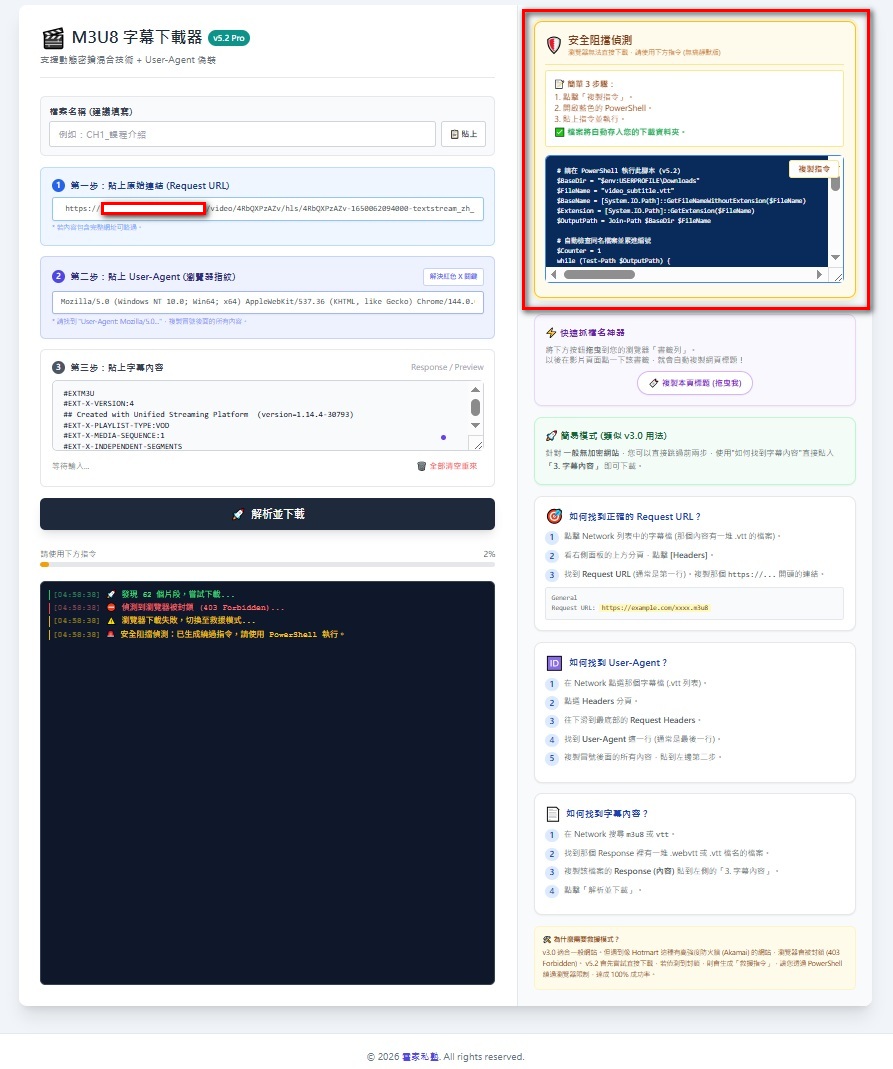This screenshot has width=893, height=1069.
Task: Click the 複製本頁標題 bookmarklet button
Action: coord(694,383)
